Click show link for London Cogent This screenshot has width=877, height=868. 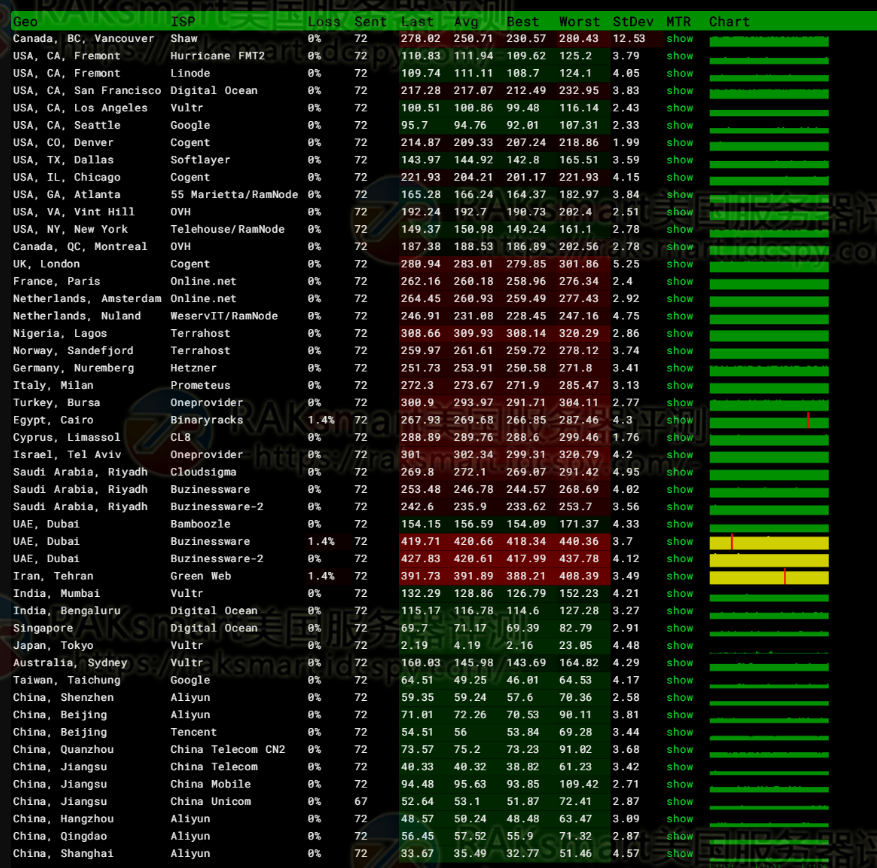click(x=680, y=264)
